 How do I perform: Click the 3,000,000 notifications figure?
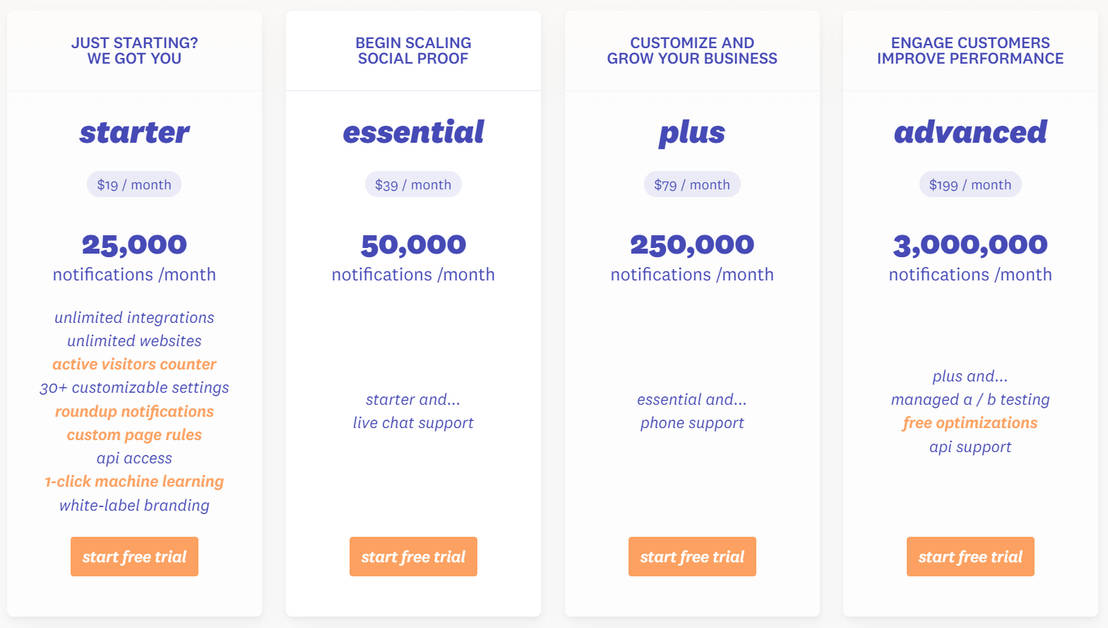(x=970, y=245)
